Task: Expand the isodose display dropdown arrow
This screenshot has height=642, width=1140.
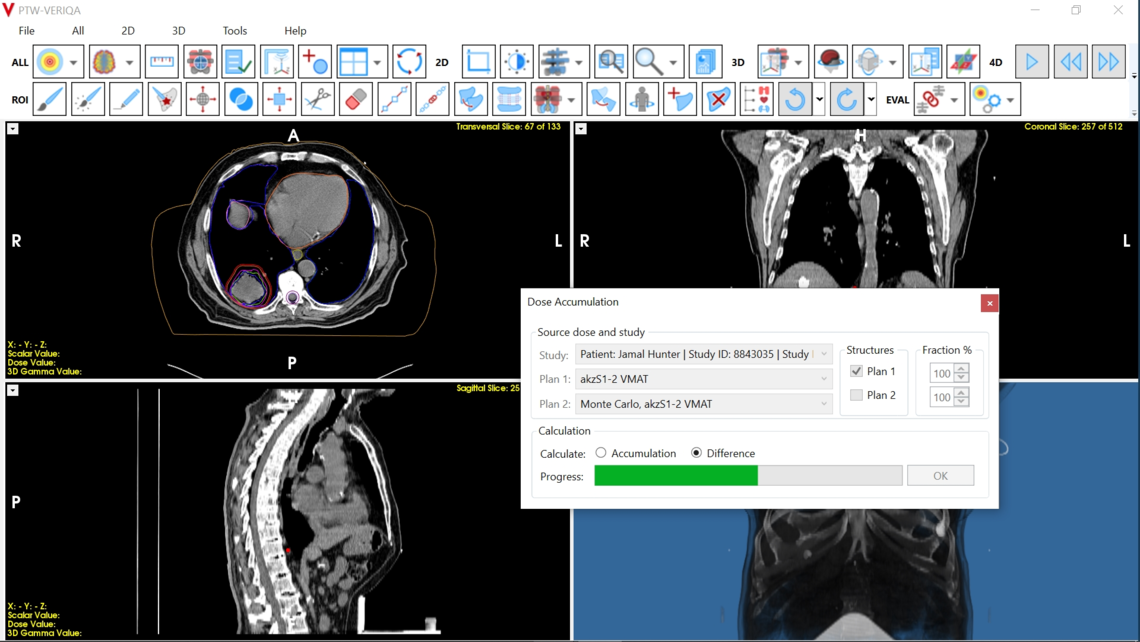Action: point(71,61)
